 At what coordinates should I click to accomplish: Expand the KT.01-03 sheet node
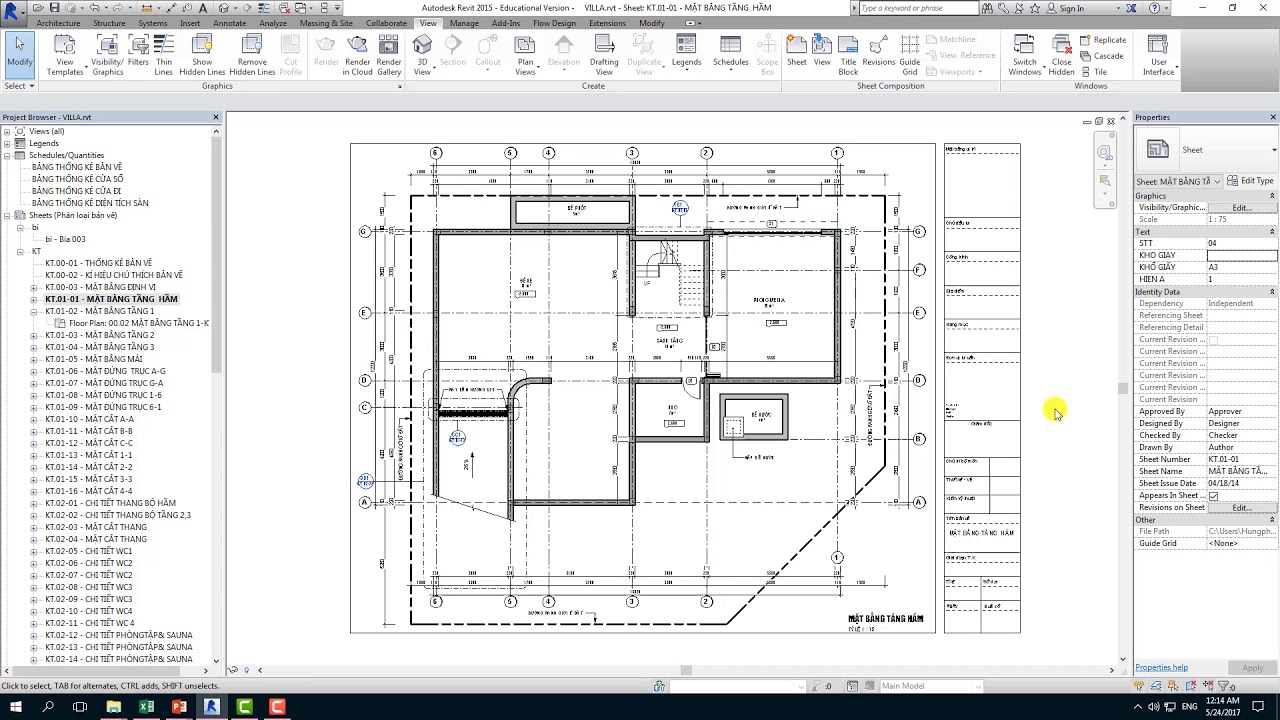coord(34,335)
